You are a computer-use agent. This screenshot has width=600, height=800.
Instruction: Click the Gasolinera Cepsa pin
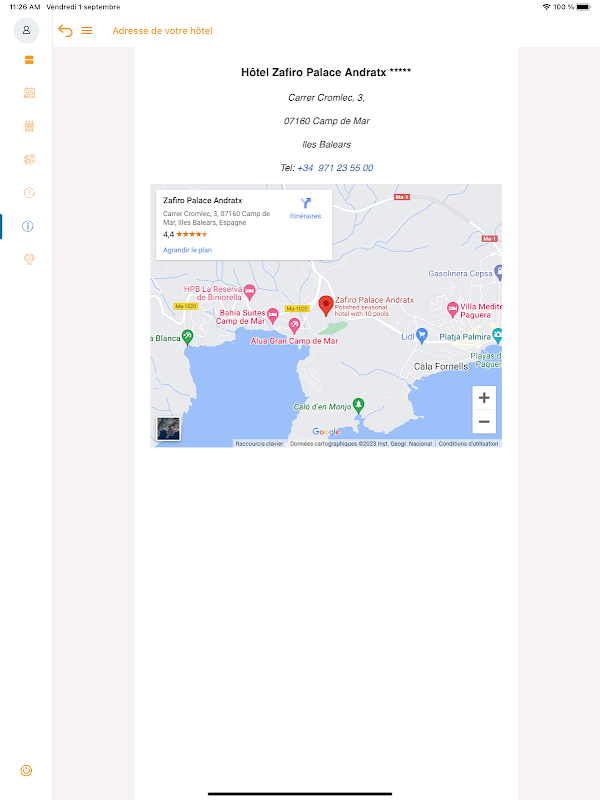click(x=498, y=272)
